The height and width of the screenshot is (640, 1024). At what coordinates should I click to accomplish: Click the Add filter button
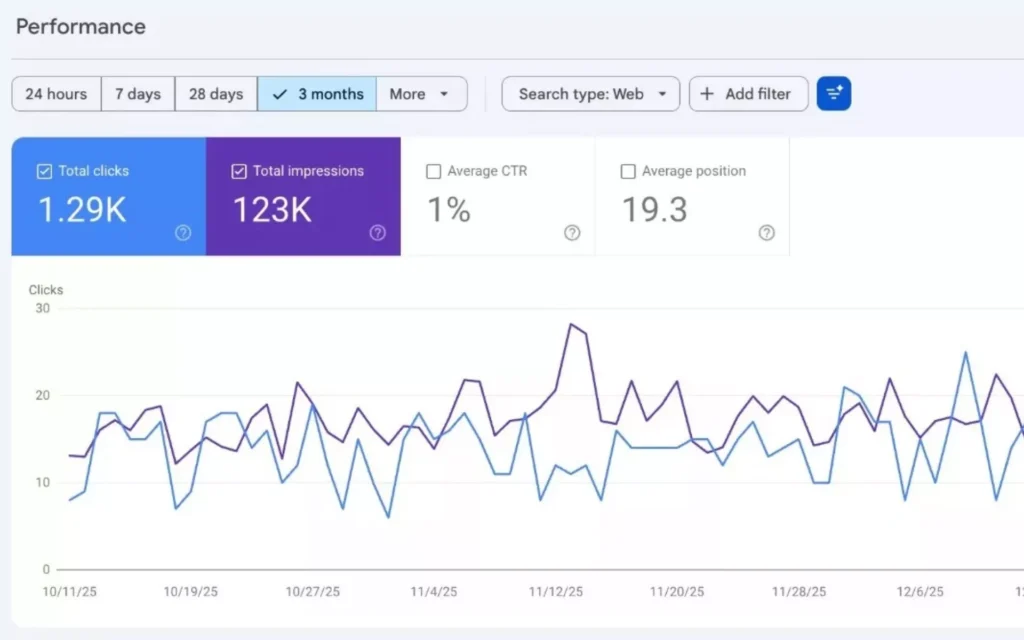pyautogui.click(x=748, y=93)
